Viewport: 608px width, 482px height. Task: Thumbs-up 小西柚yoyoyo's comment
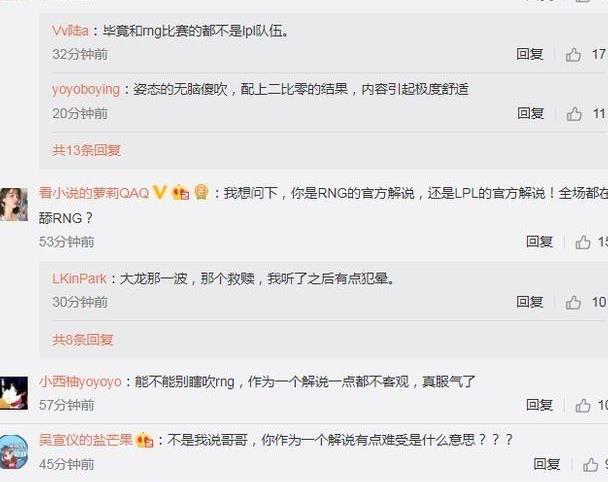(x=583, y=406)
